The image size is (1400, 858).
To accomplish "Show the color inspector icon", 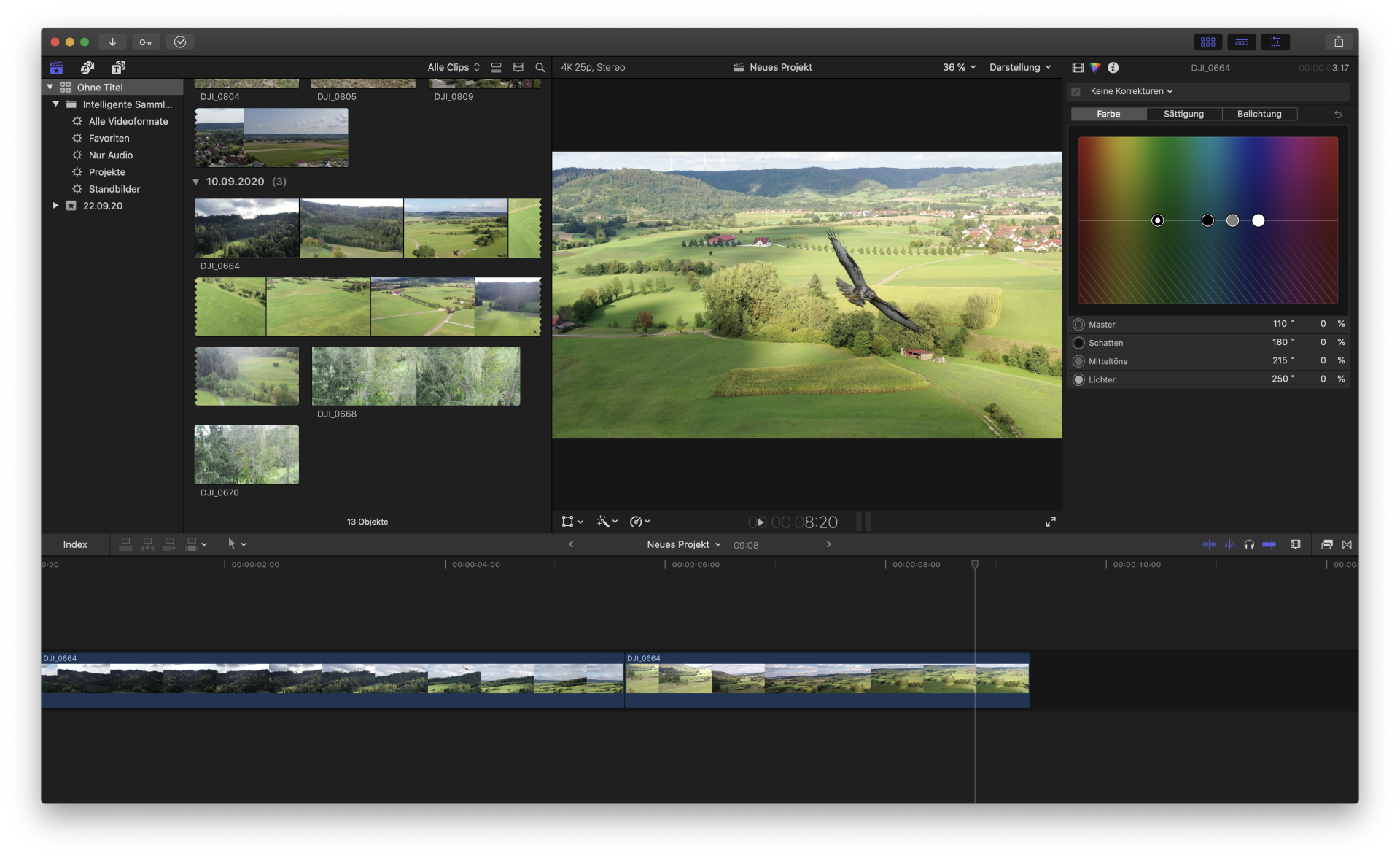I will pyautogui.click(x=1095, y=67).
